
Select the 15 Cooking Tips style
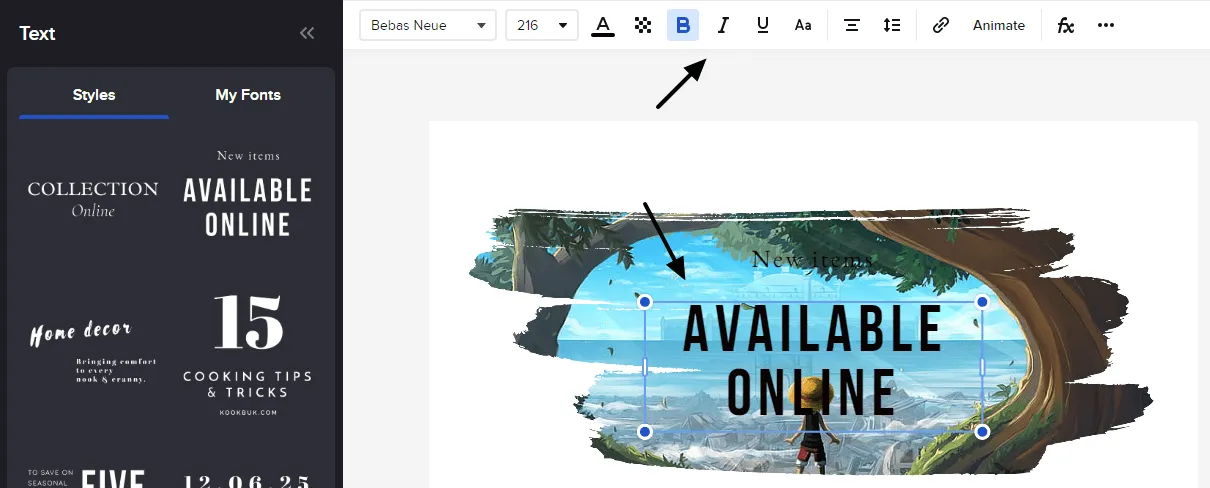click(248, 355)
